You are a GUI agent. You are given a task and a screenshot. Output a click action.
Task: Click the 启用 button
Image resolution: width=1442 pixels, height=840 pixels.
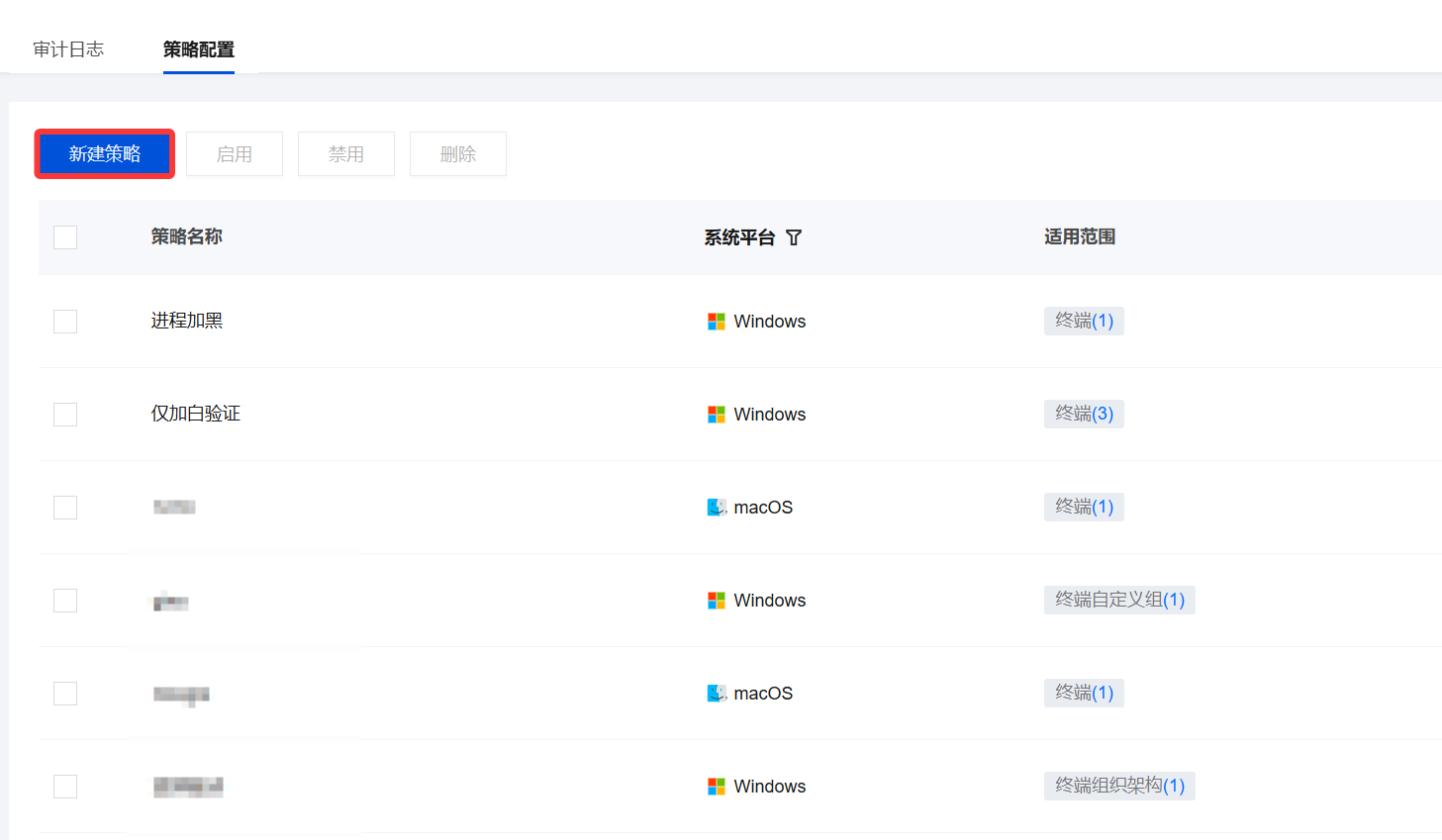235,154
